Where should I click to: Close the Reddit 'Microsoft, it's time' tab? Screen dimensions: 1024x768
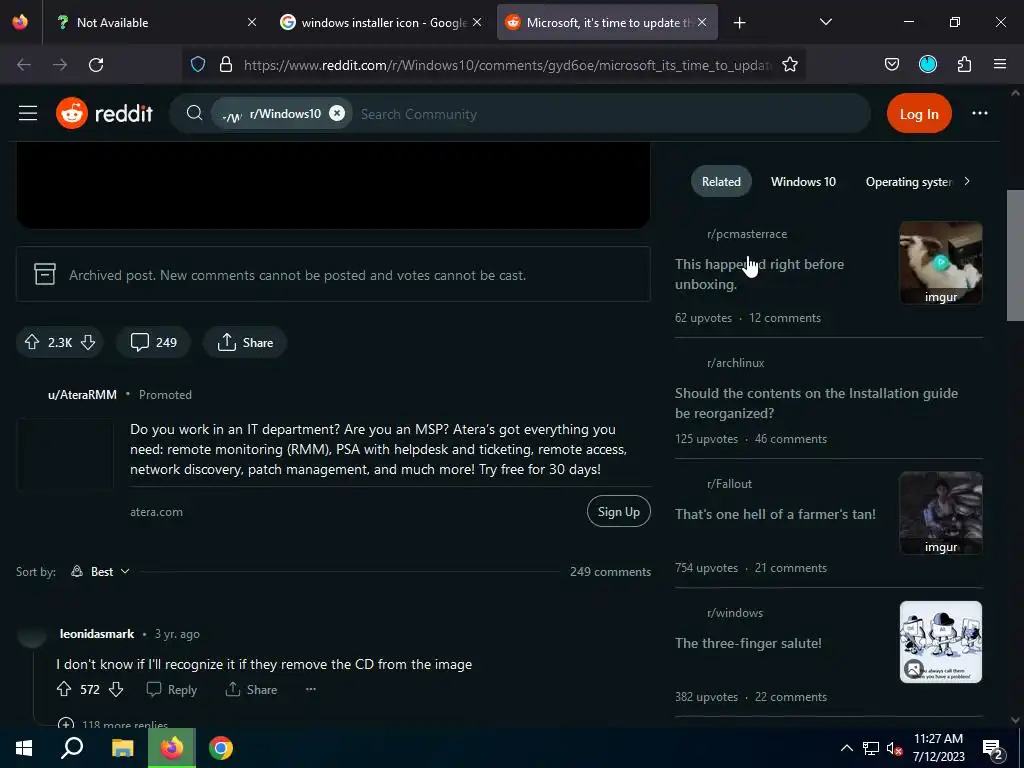(x=701, y=22)
